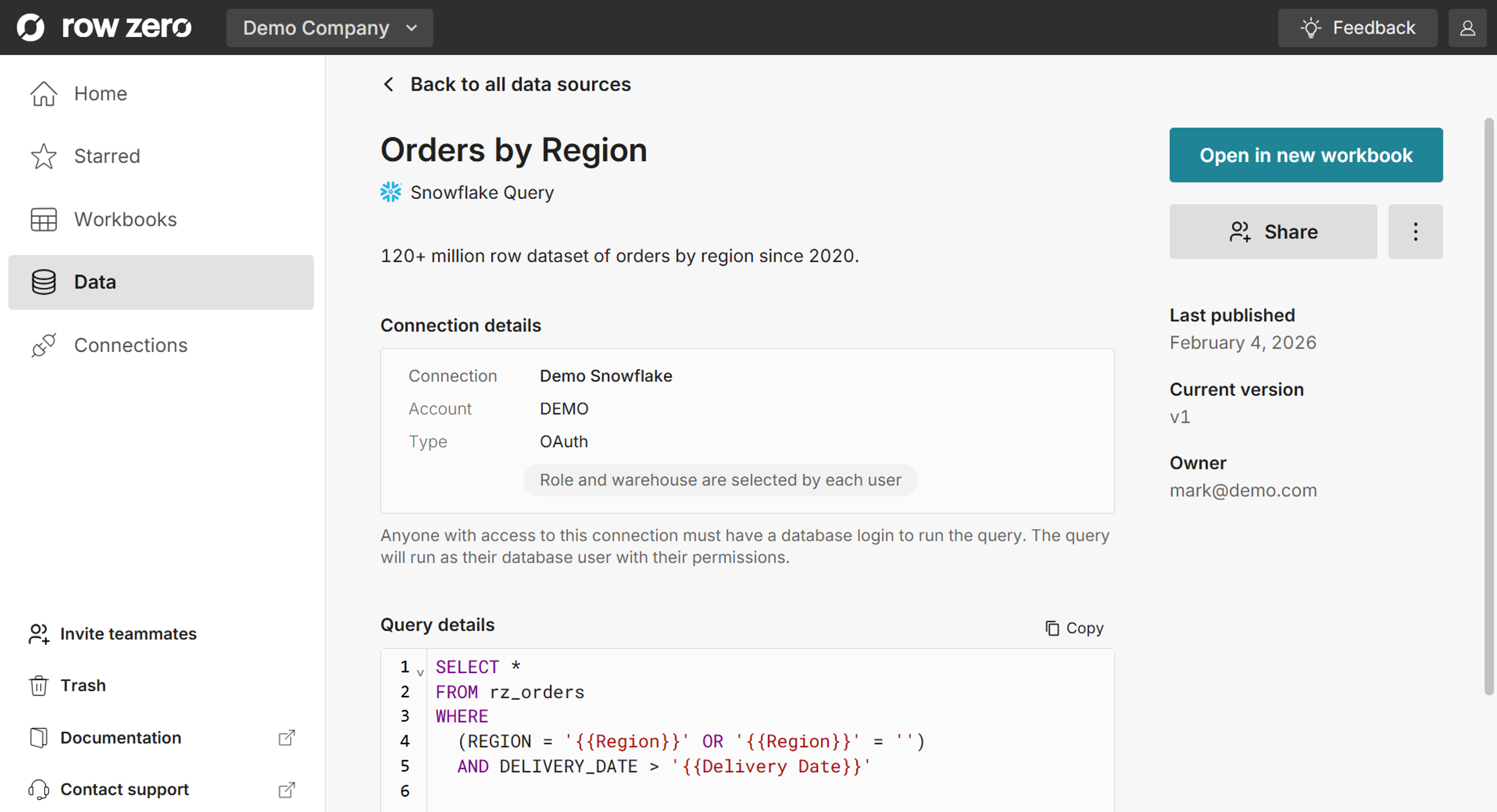Screen dimensions: 1497x812
Task: Click the Copy query icon
Action: click(1052, 628)
